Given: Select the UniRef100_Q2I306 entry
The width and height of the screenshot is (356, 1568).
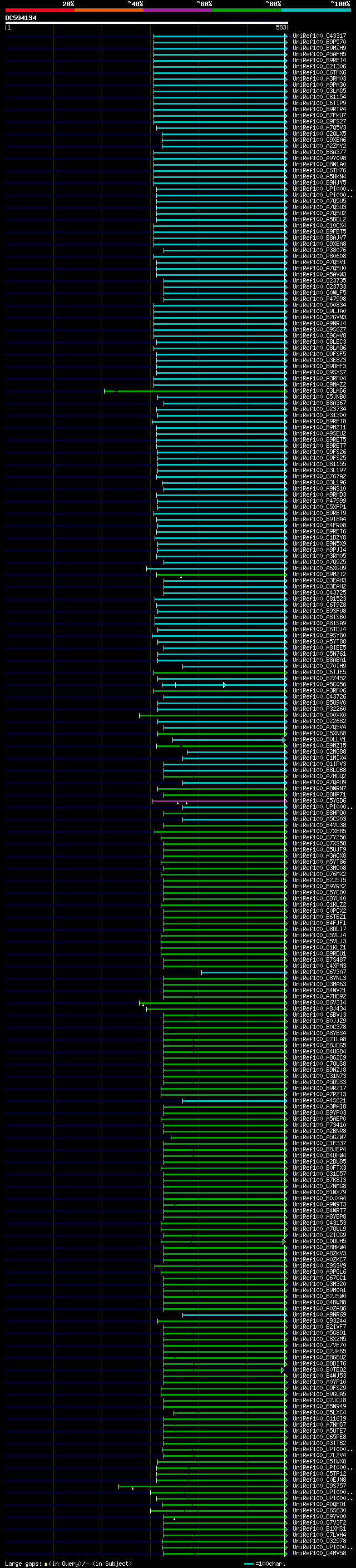Looking at the screenshot, I should coord(319,66).
